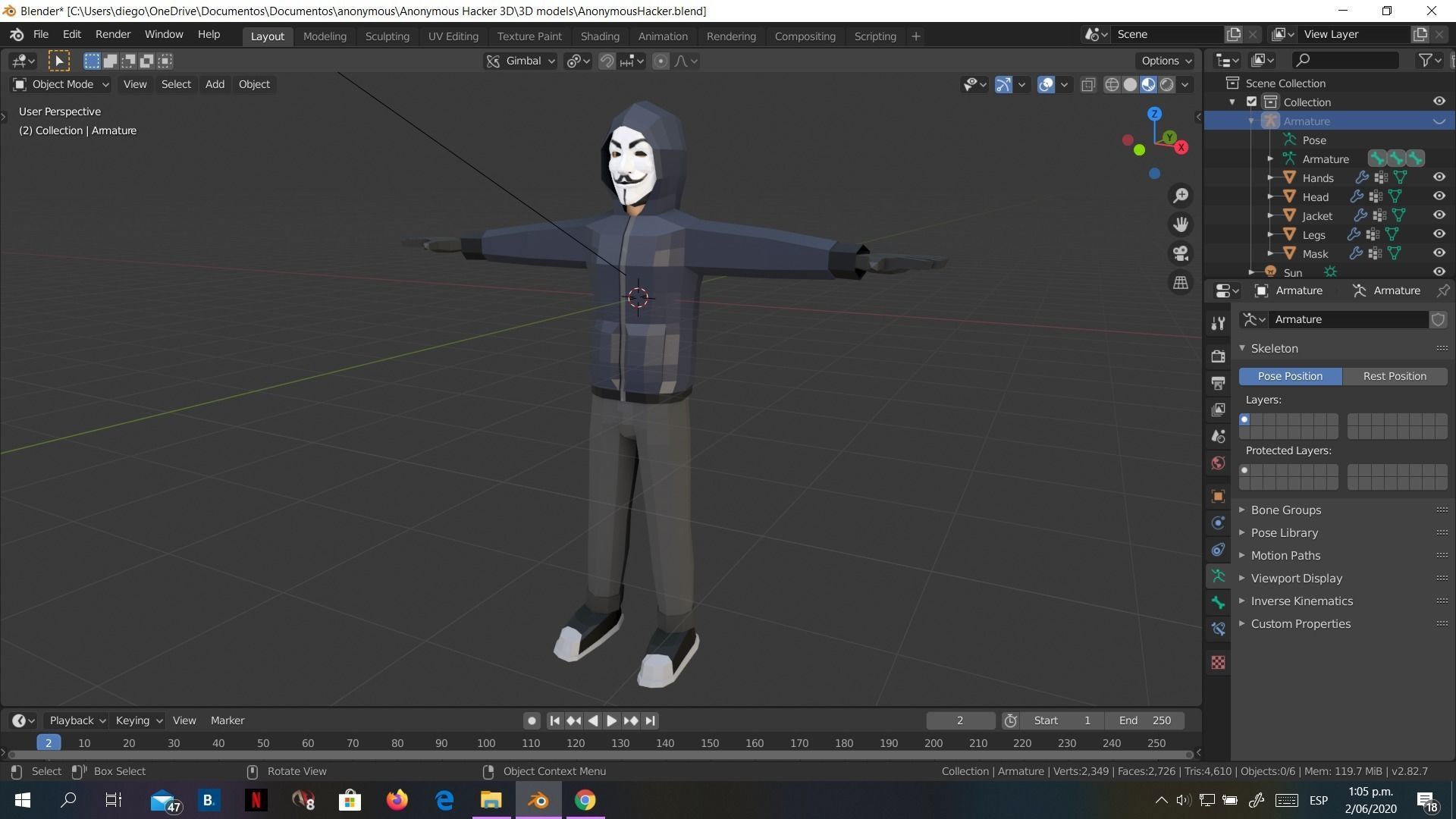The image size is (1456, 819).
Task: Uncheck the Collection exclude checkbox
Action: coord(1252,102)
